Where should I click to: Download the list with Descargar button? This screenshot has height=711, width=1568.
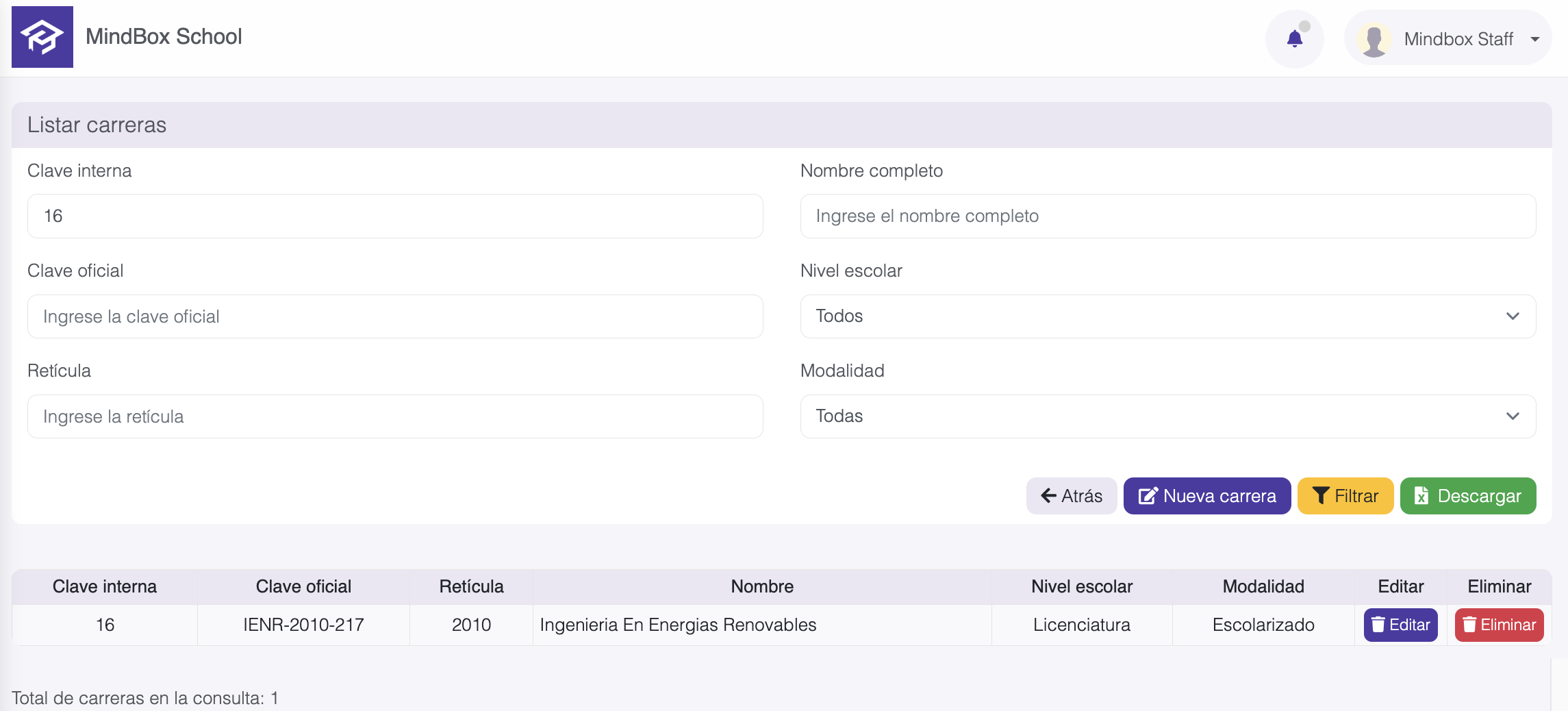pos(1467,496)
